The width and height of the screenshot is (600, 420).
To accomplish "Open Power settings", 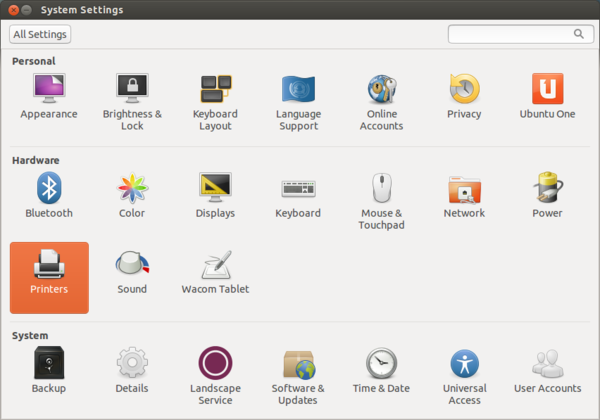I will click(x=548, y=195).
